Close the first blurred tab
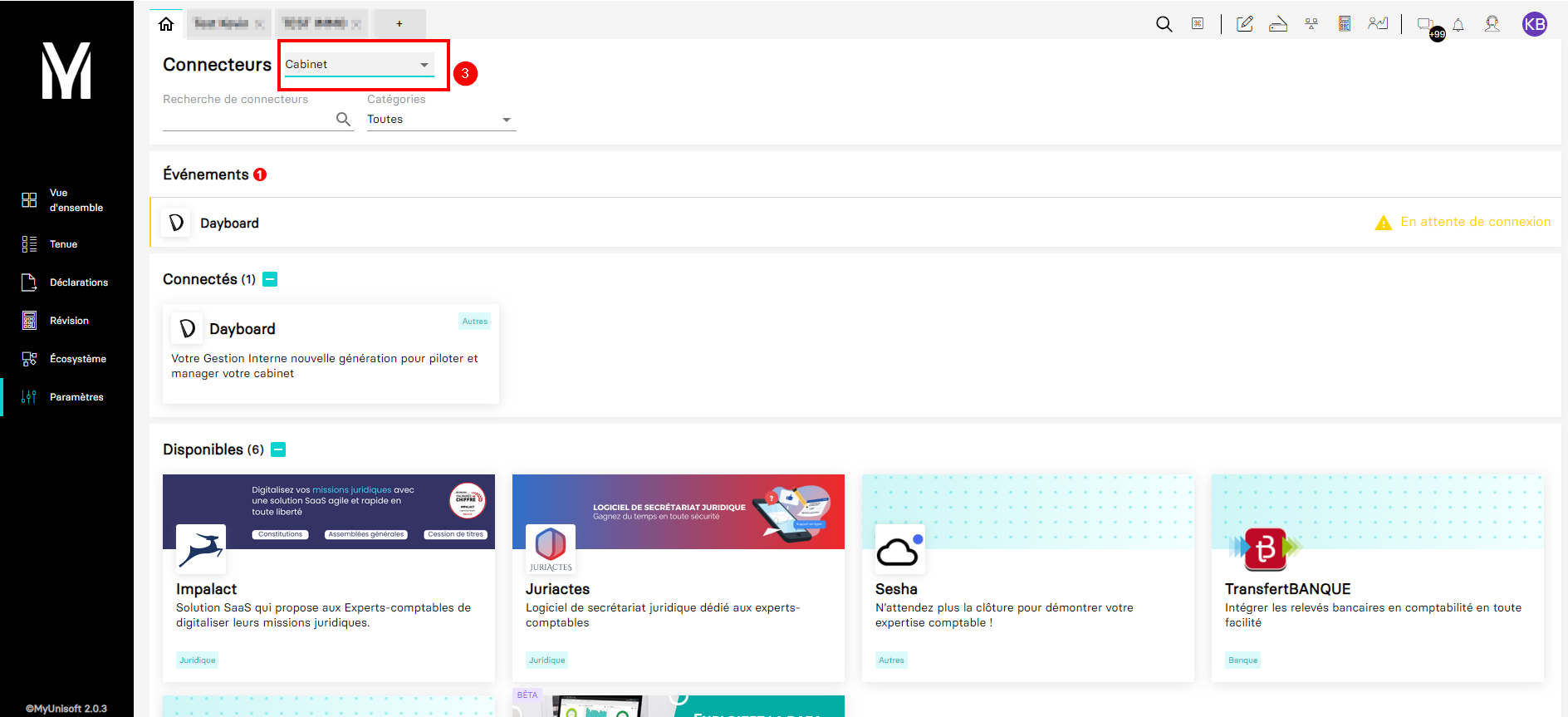The height and width of the screenshot is (717, 1568). (x=259, y=24)
